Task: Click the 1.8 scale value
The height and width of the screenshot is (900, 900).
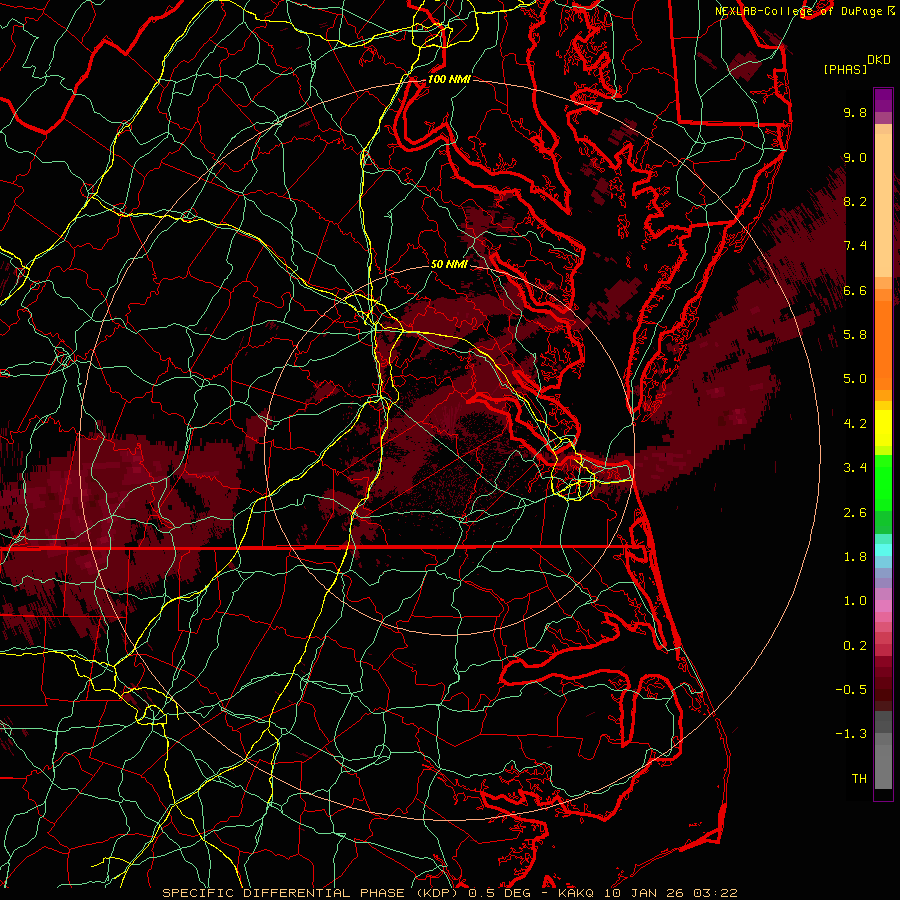Action: (x=855, y=557)
